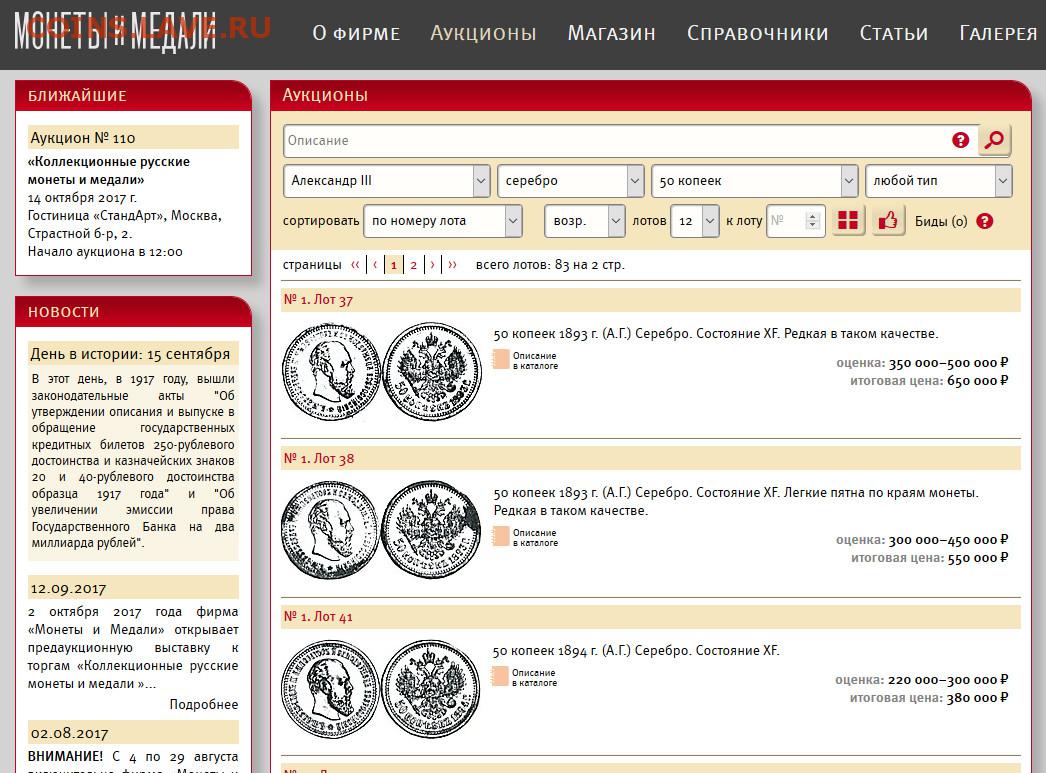Open Лот 38 portrait side coin image
1046x773 pixels.
[x=330, y=530]
